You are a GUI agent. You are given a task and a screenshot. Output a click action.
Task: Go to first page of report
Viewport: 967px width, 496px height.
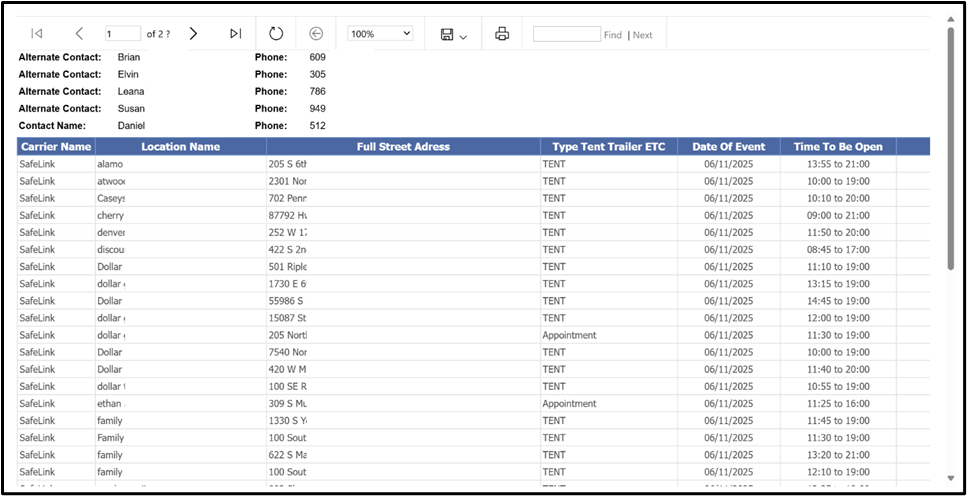coord(37,34)
